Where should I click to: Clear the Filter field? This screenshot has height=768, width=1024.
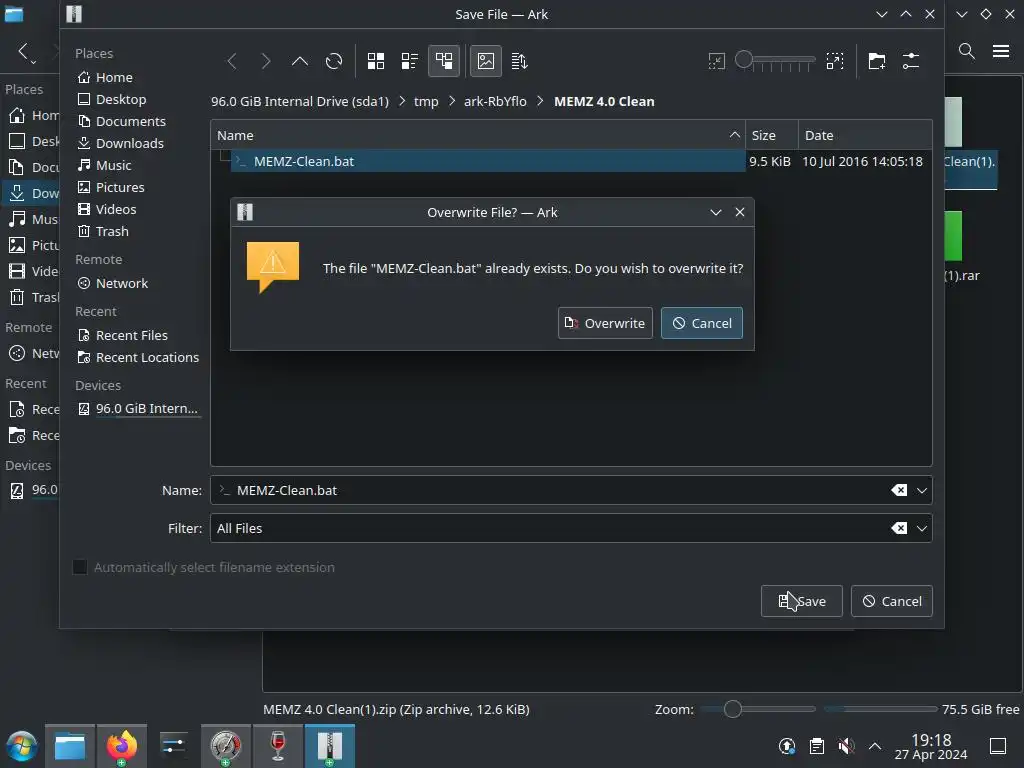point(899,528)
